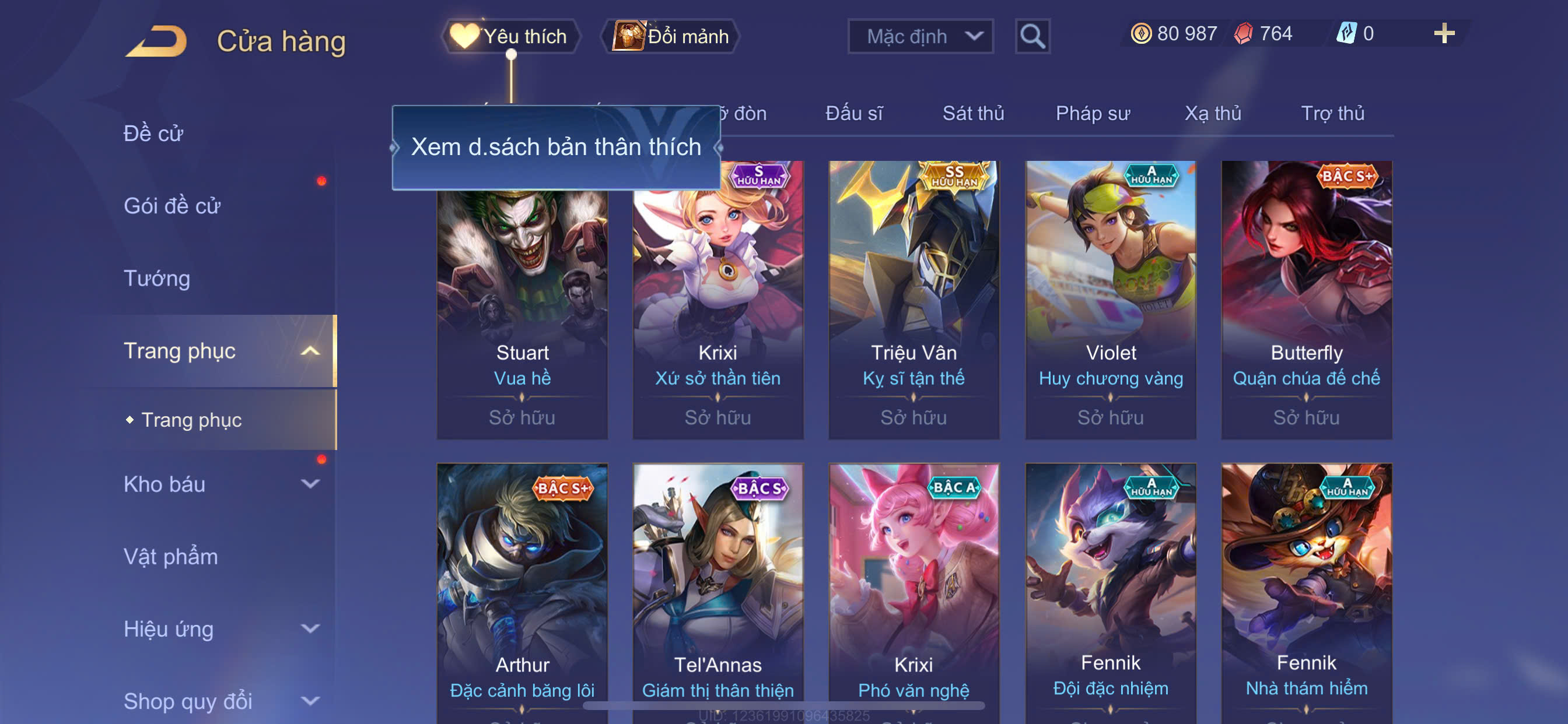Collapse the Trang phục section
Screen dimensions: 1568x724
[x=222, y=351]
